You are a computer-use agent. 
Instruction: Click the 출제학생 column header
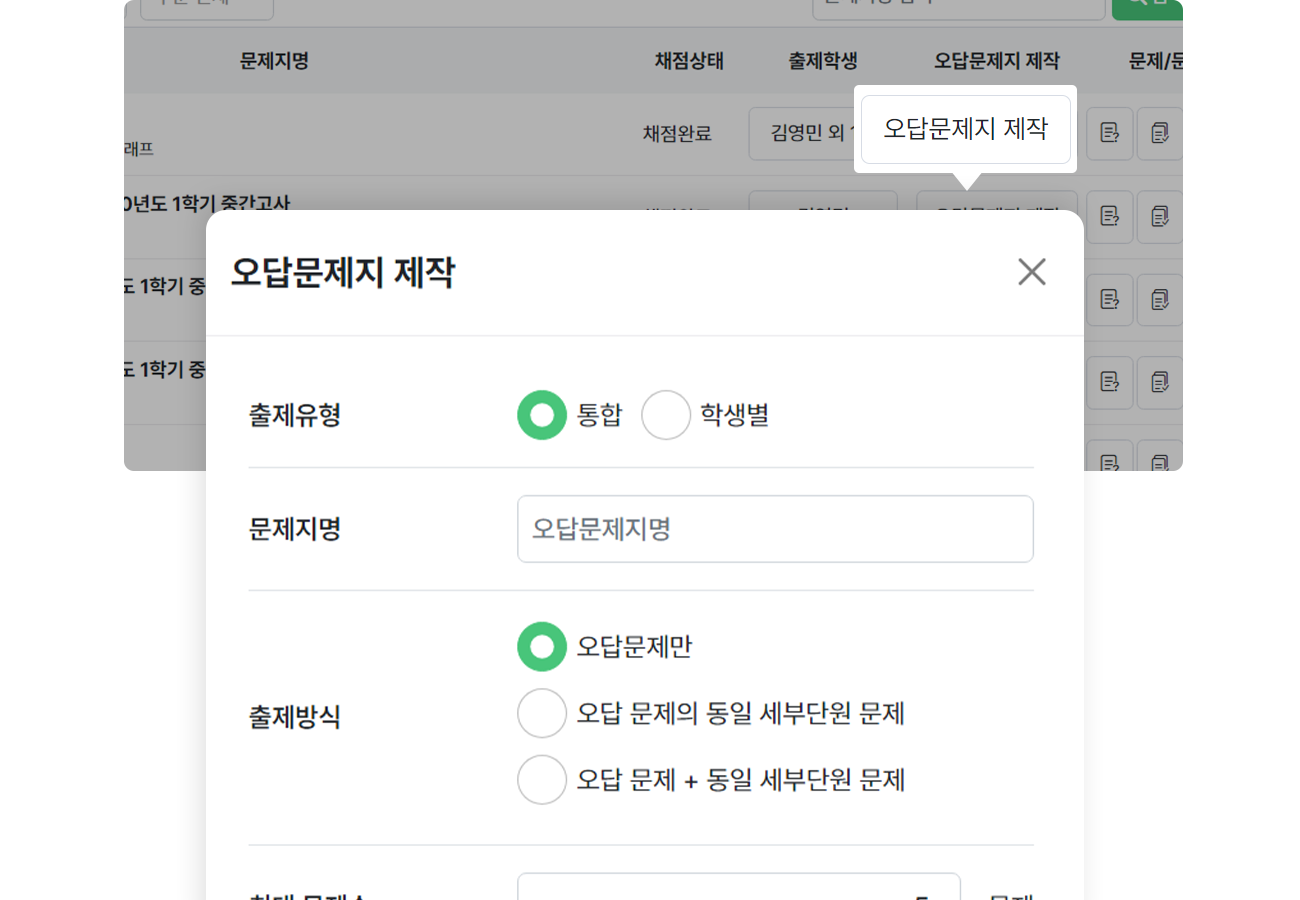[822, 61]
